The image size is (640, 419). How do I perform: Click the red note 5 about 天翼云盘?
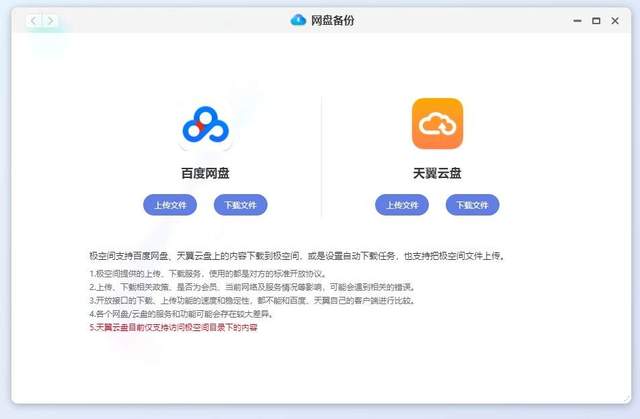coord(173,327)
